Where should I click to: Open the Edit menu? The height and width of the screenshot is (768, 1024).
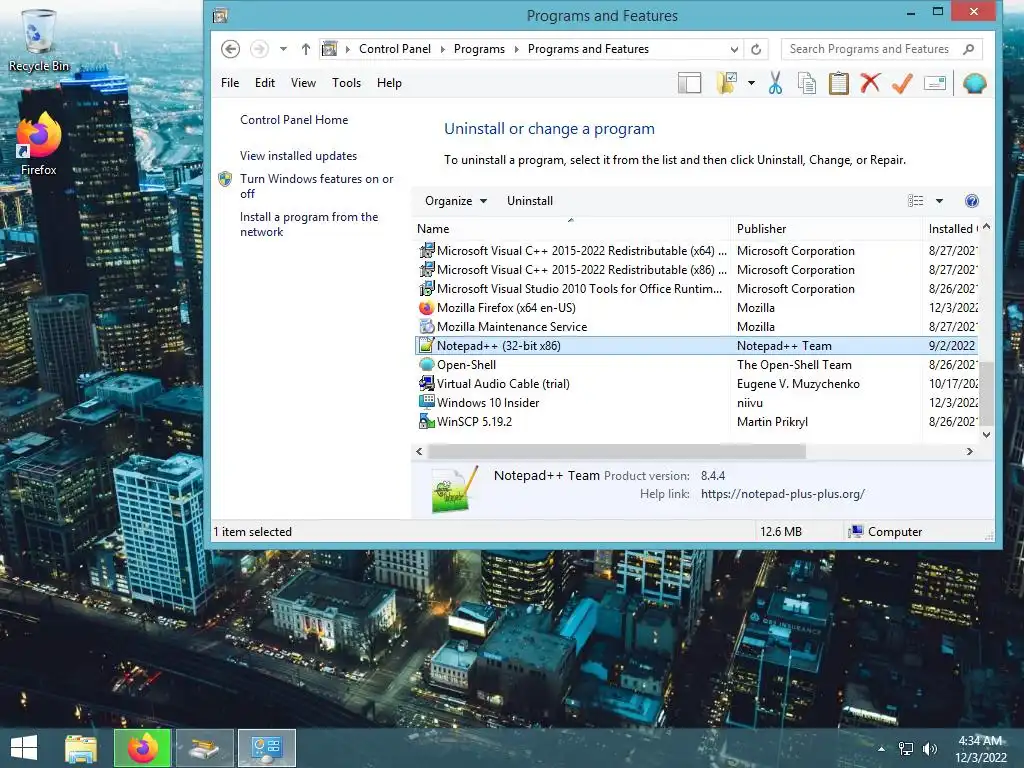(264, 83)
